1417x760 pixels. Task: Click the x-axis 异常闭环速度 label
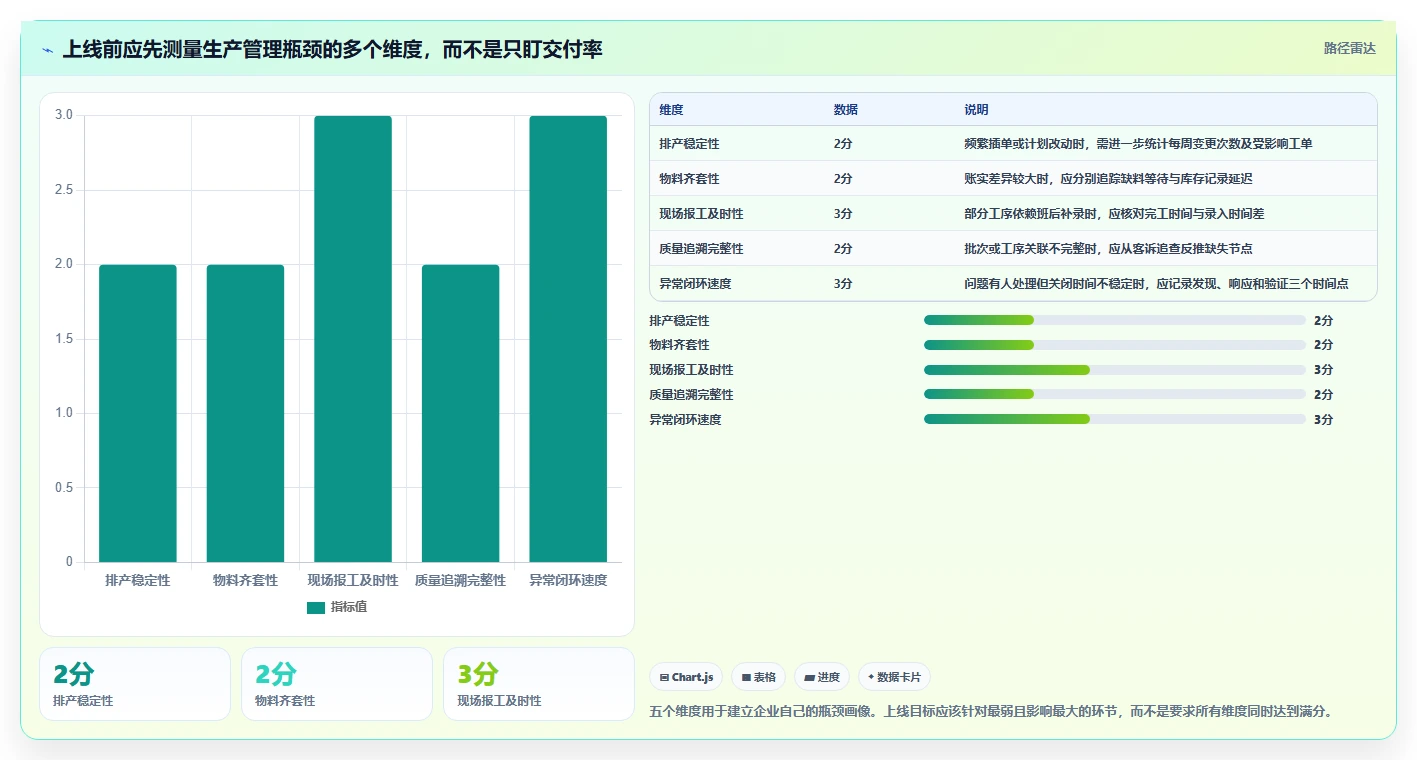click(568, 580)
